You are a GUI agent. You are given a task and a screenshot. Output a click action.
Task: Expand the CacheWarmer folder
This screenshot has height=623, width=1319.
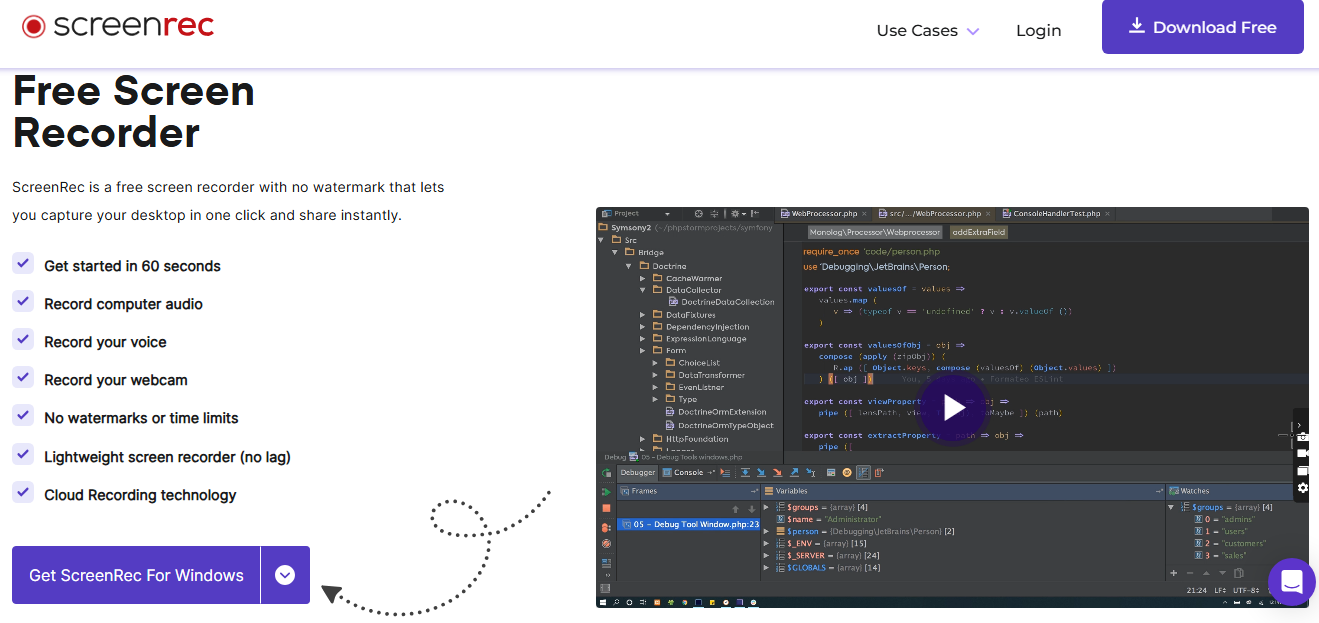click(x=642, y=278)
